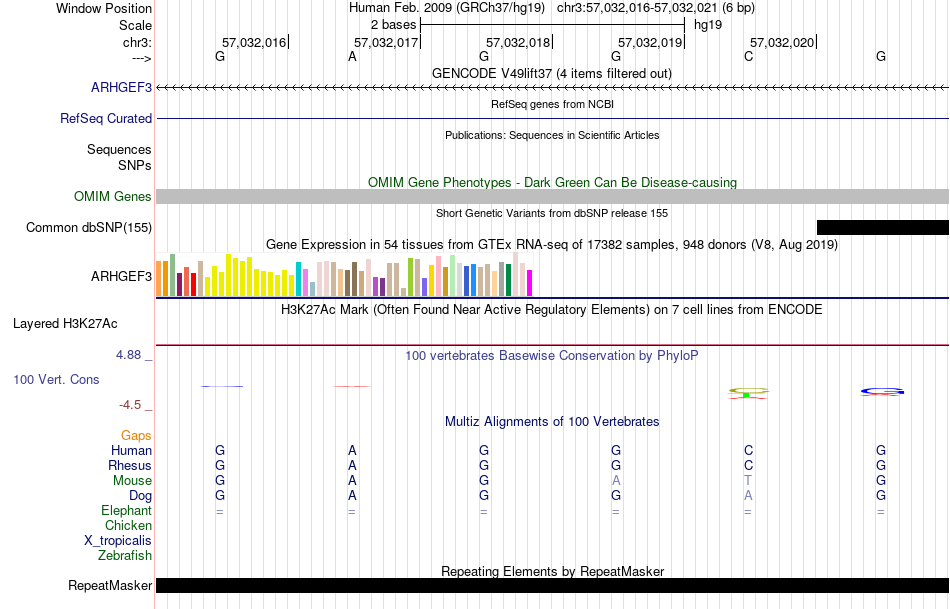Click the black dbSNP variant block

(883, 227)
